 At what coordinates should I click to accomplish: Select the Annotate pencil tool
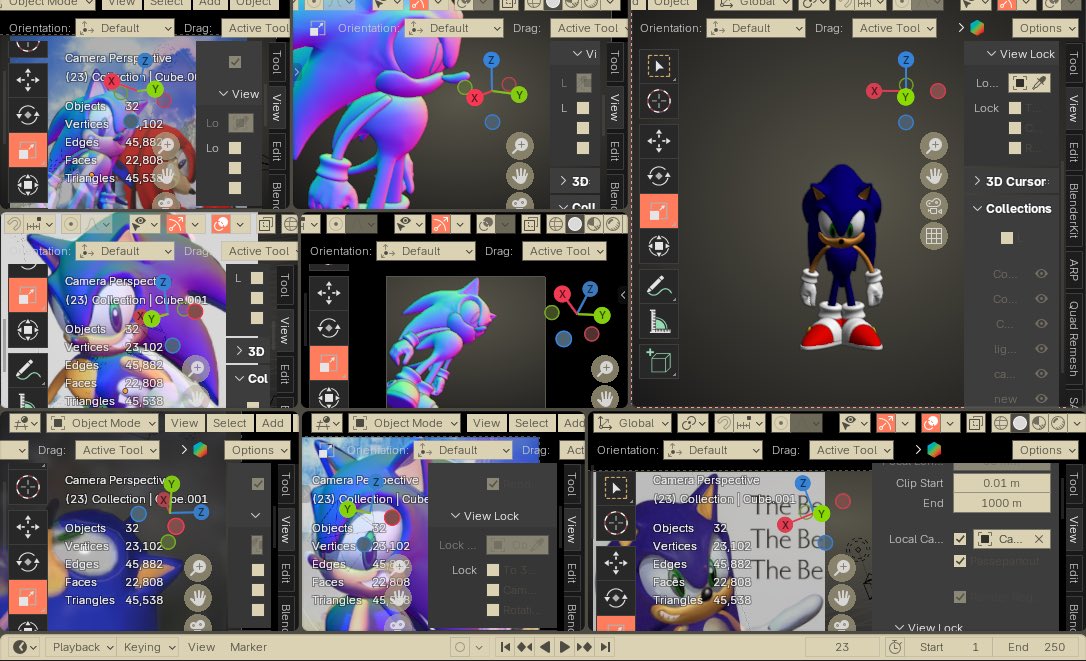point(659,286)
